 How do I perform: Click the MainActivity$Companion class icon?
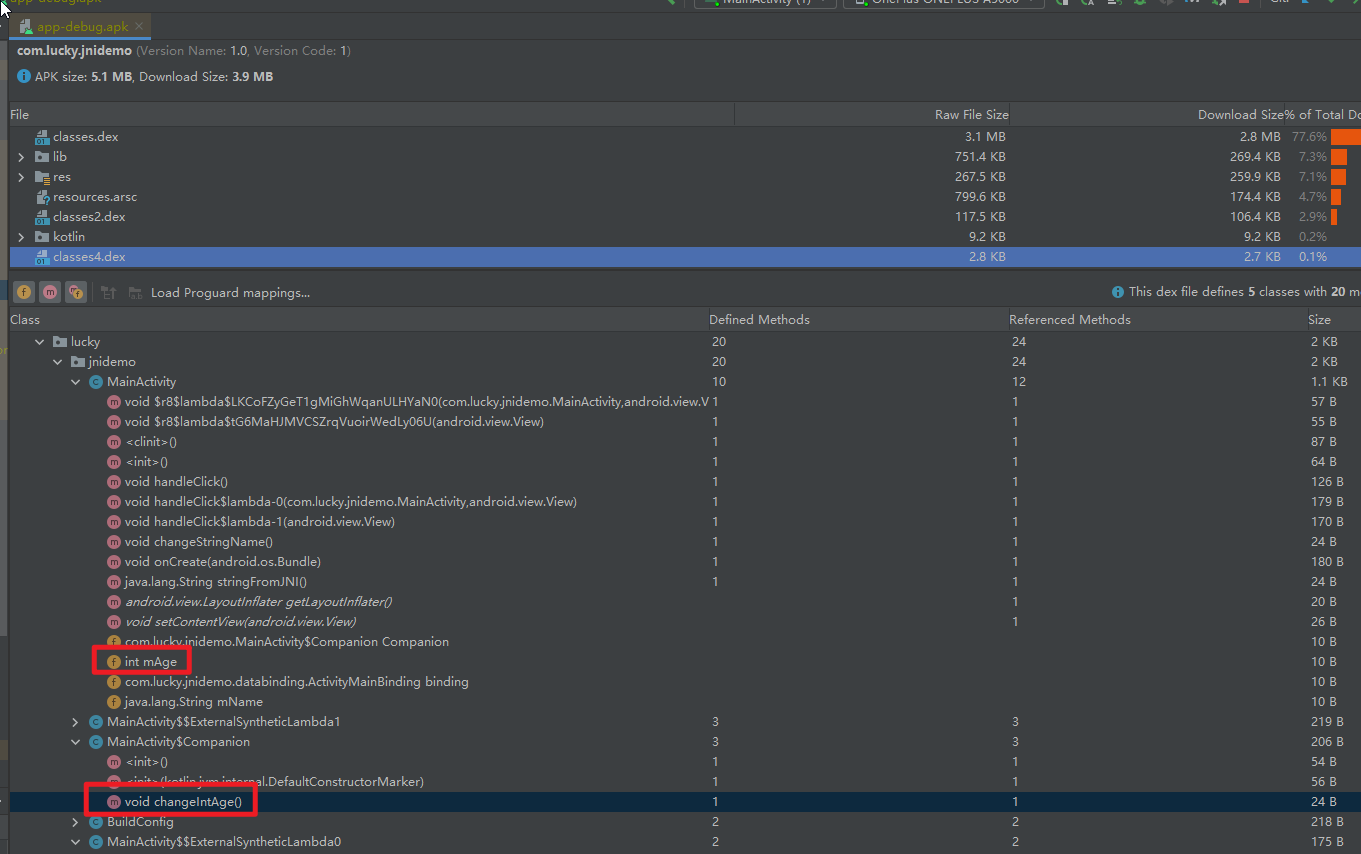click(96, 742)
